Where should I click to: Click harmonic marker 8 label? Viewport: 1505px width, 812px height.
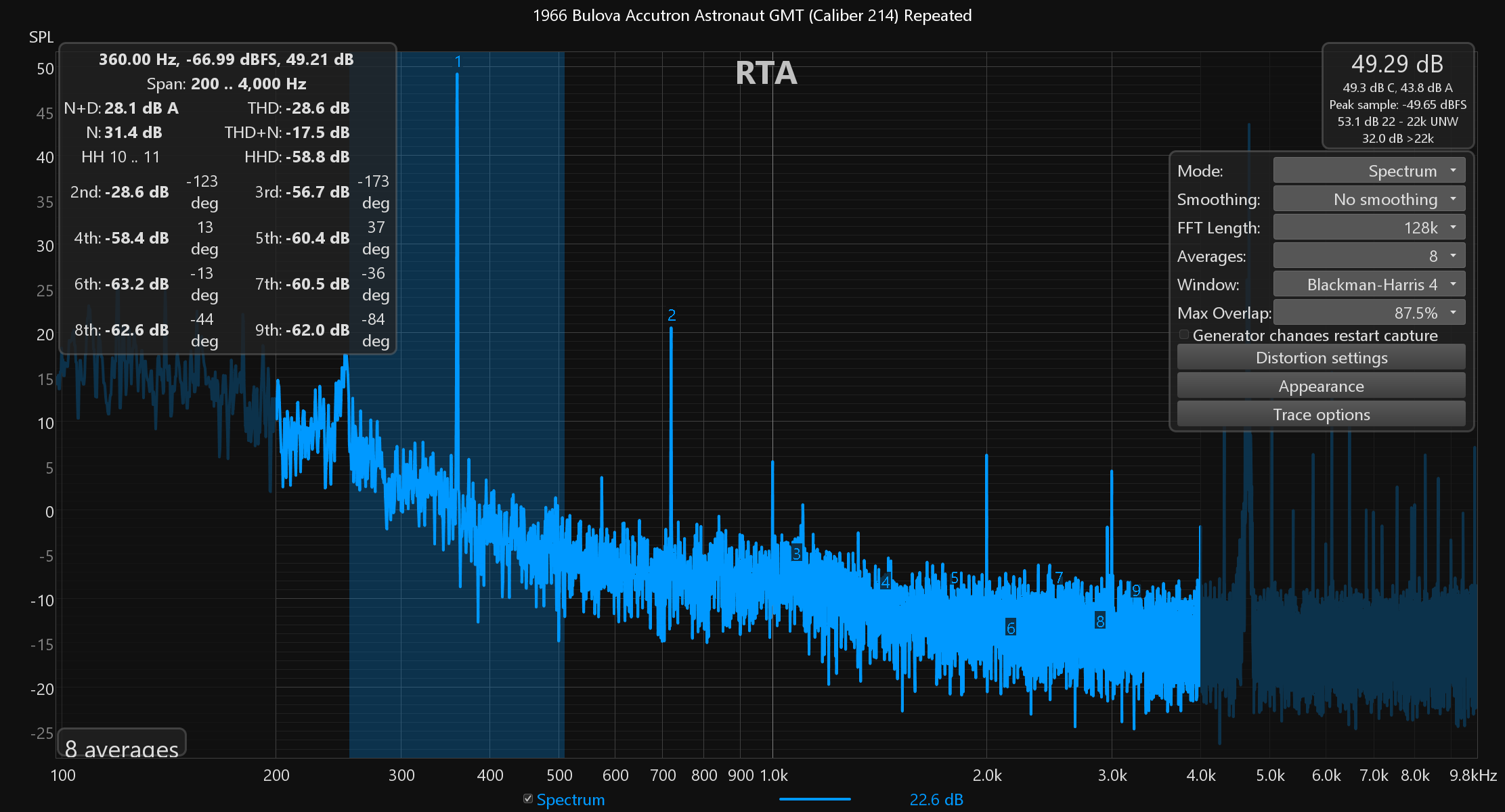(x=1100, y=621)
